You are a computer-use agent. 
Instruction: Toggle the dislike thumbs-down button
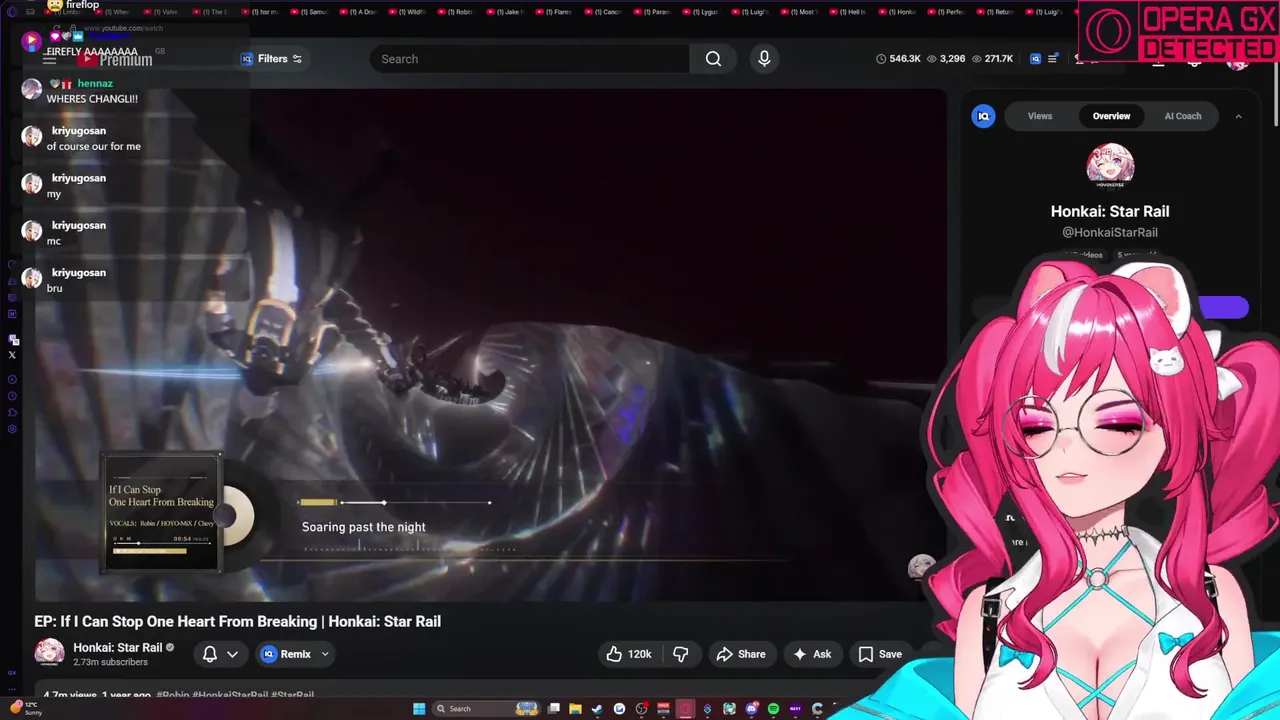(x=681, y=654)
